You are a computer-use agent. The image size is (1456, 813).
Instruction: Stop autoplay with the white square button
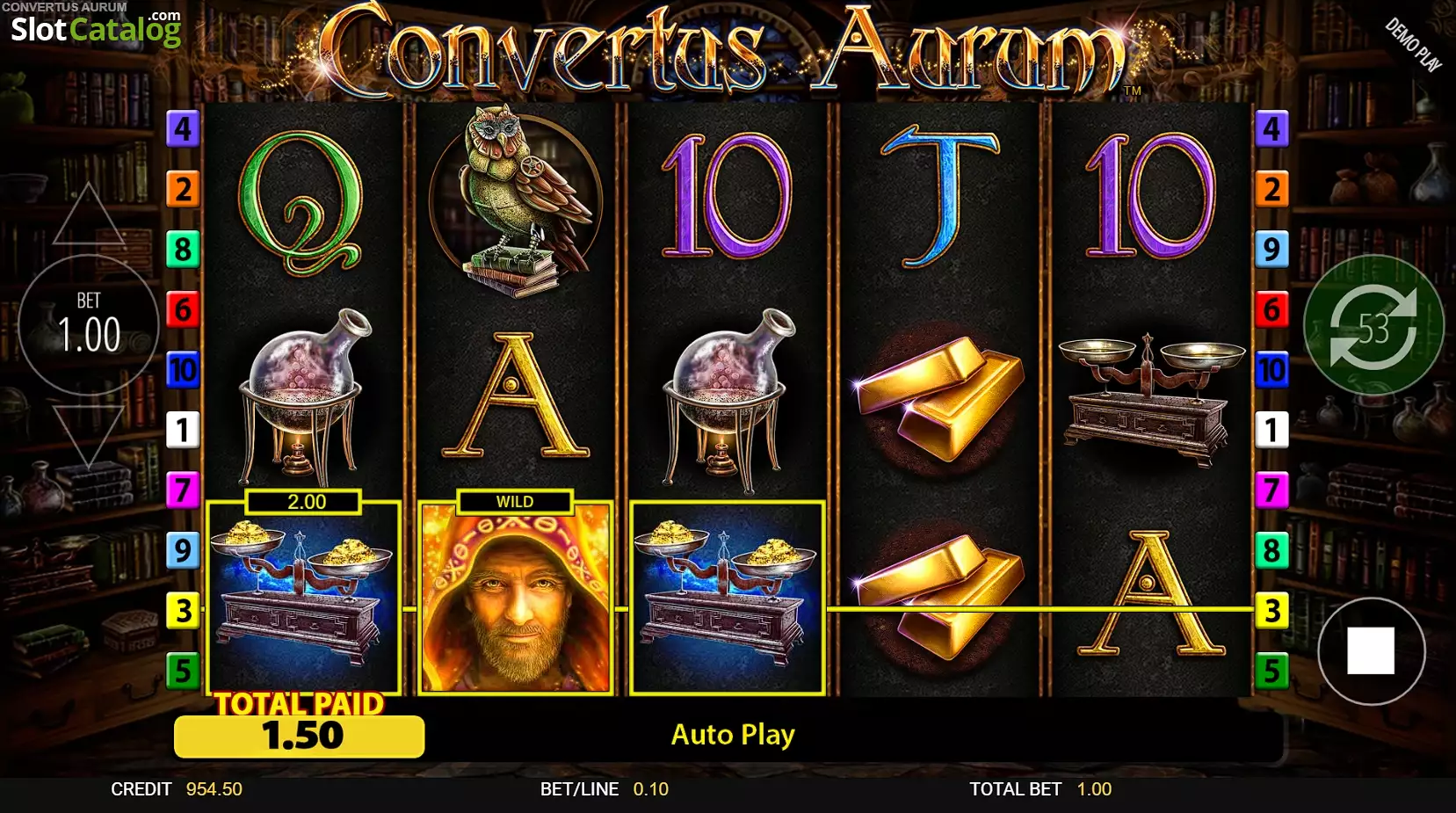point(1371,650)
